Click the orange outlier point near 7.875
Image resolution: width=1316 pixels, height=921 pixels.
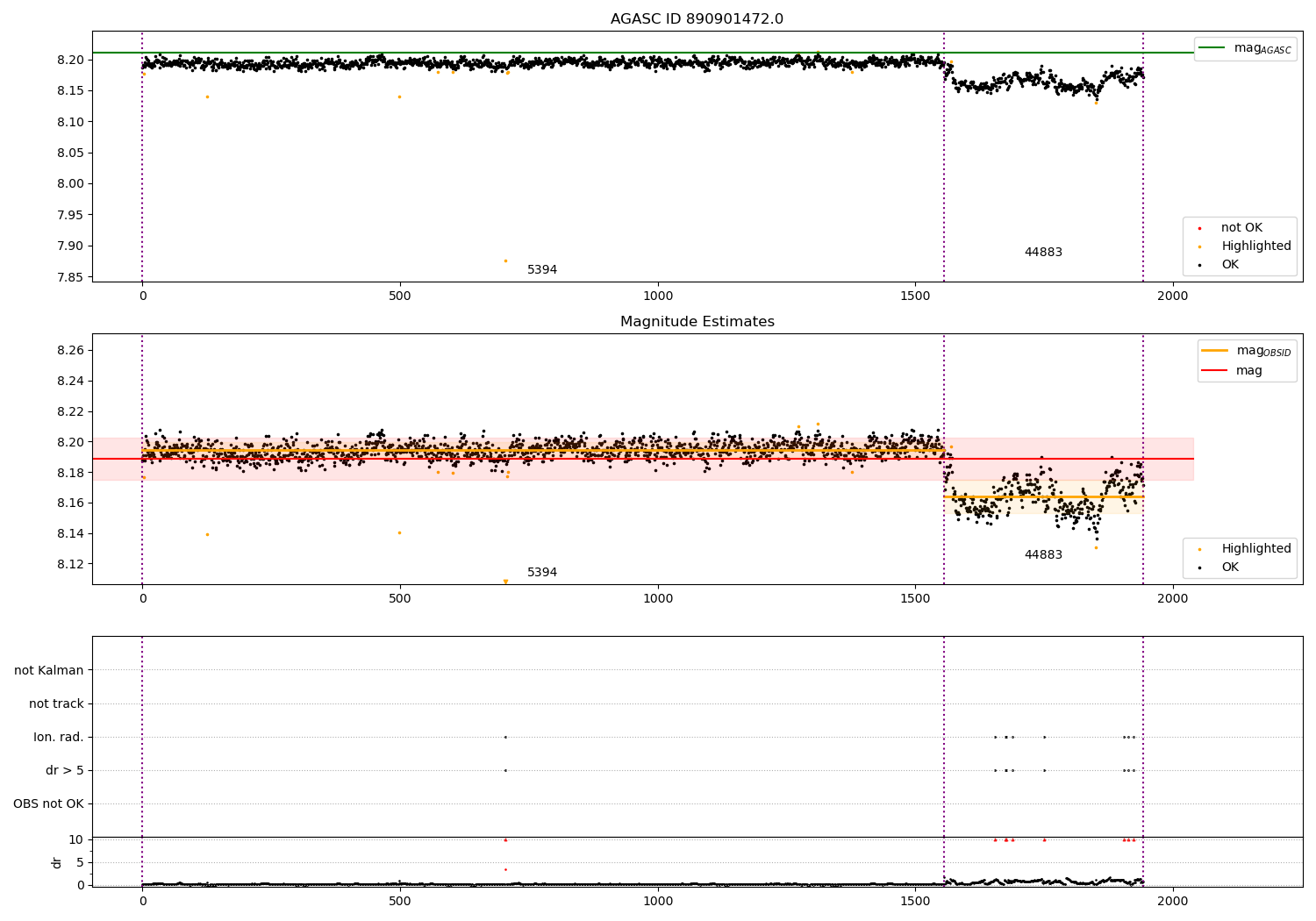coord(505,261)
